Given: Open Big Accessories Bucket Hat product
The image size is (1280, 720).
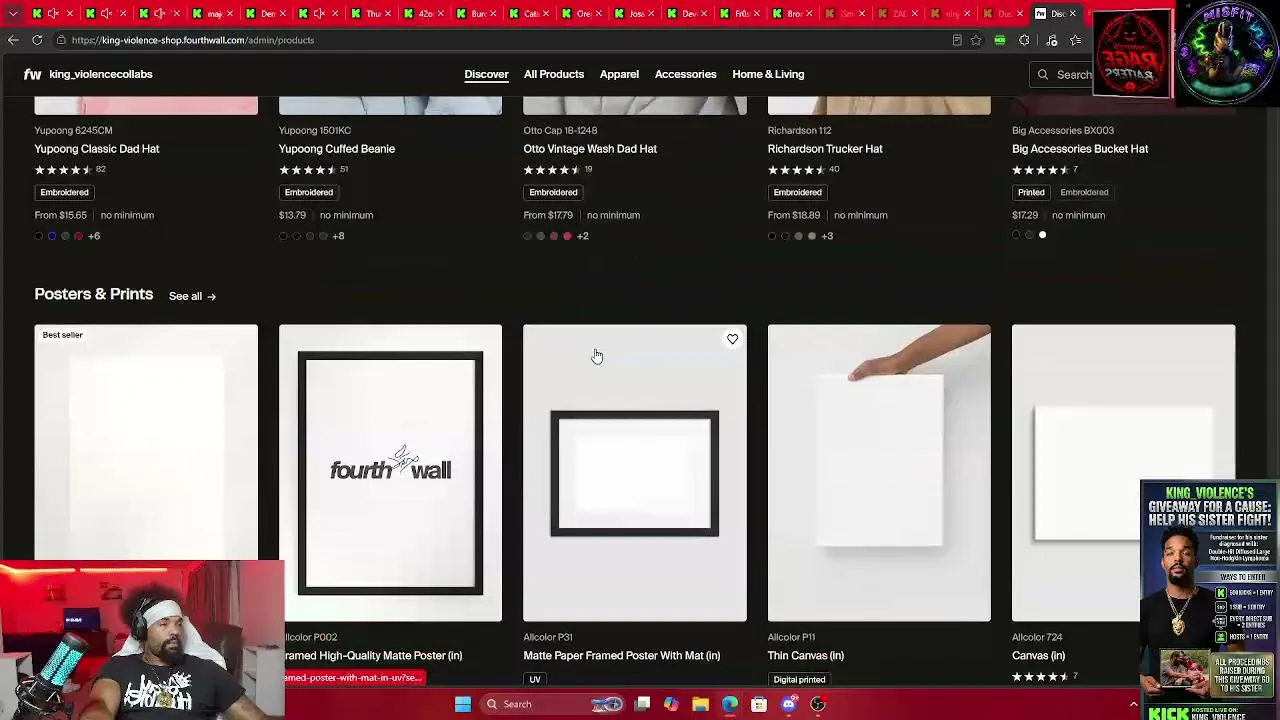Looking at the screenshot, I should 1080,149.
